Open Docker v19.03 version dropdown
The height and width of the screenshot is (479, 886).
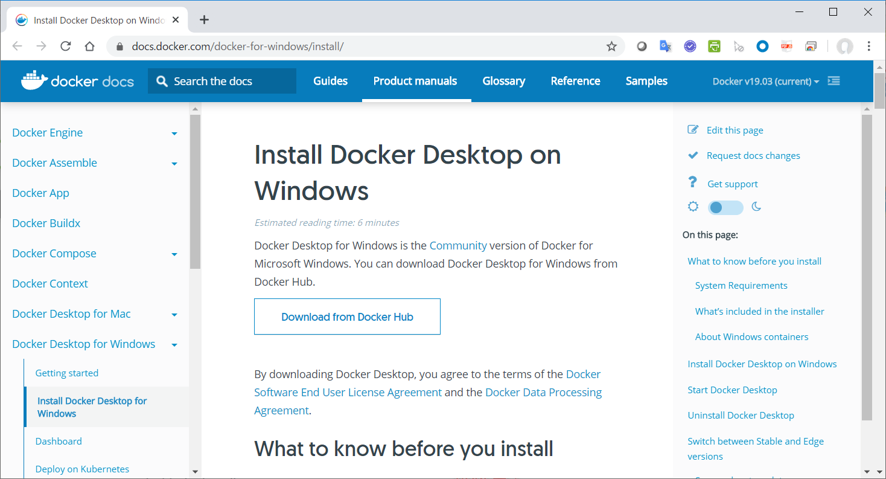pos(766,81)
